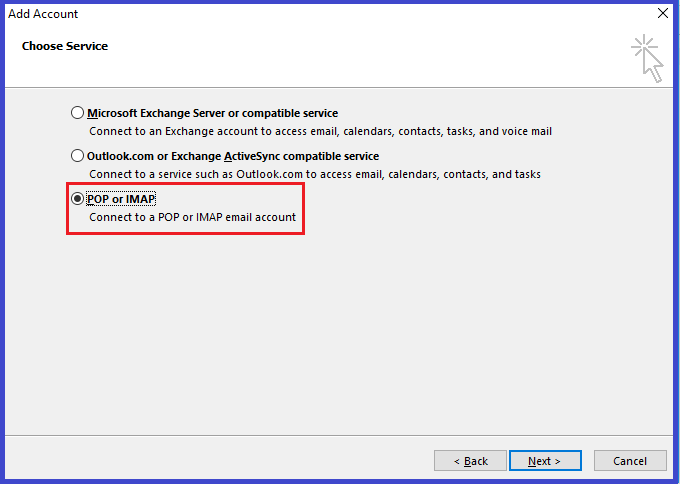This screenshot has height=484, width=680.
Task: Click the bold "POP or IMAP" label text
Action: 121,199
